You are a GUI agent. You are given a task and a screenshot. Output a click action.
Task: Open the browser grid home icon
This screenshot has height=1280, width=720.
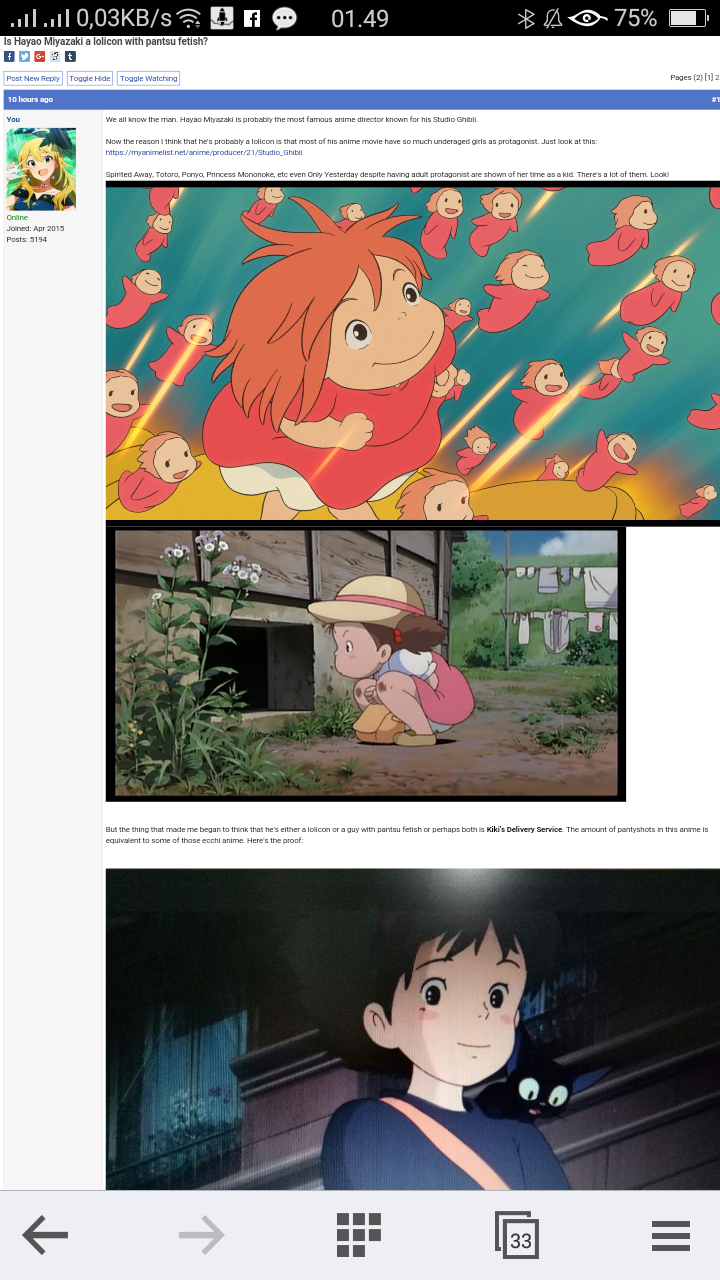coord(359,1235)
